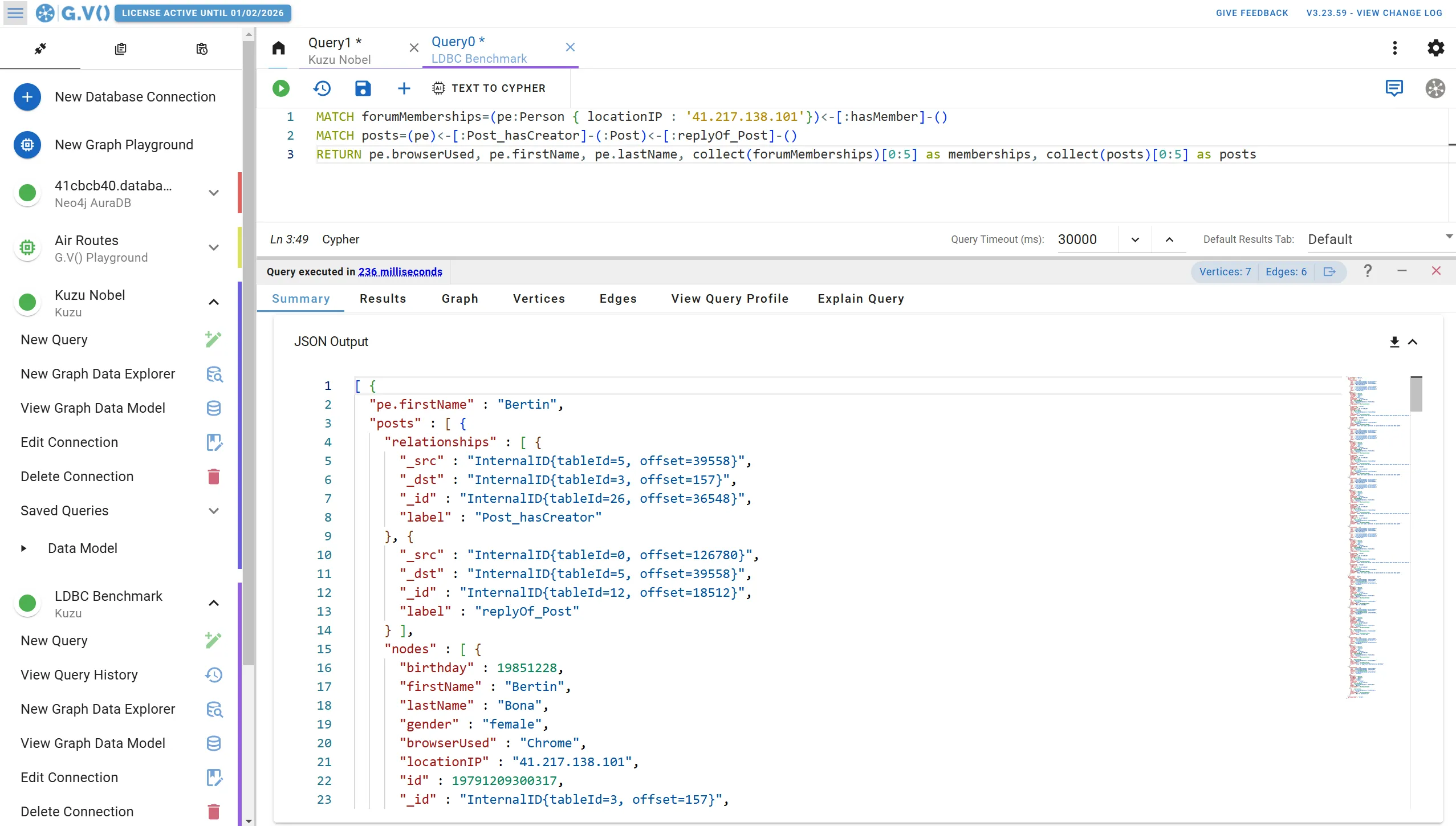Switch to the connections plug tab in sidebar
1456x826 pixels.
(40, 49)
